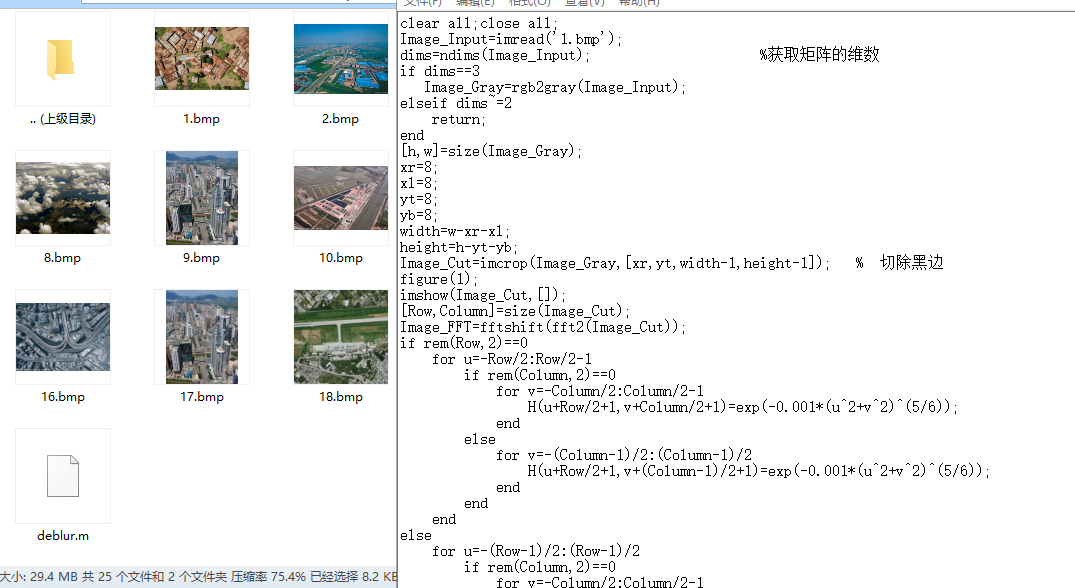Click the line 'height=h-yt-yb;'
The image size is (1075, 588).
459,247
